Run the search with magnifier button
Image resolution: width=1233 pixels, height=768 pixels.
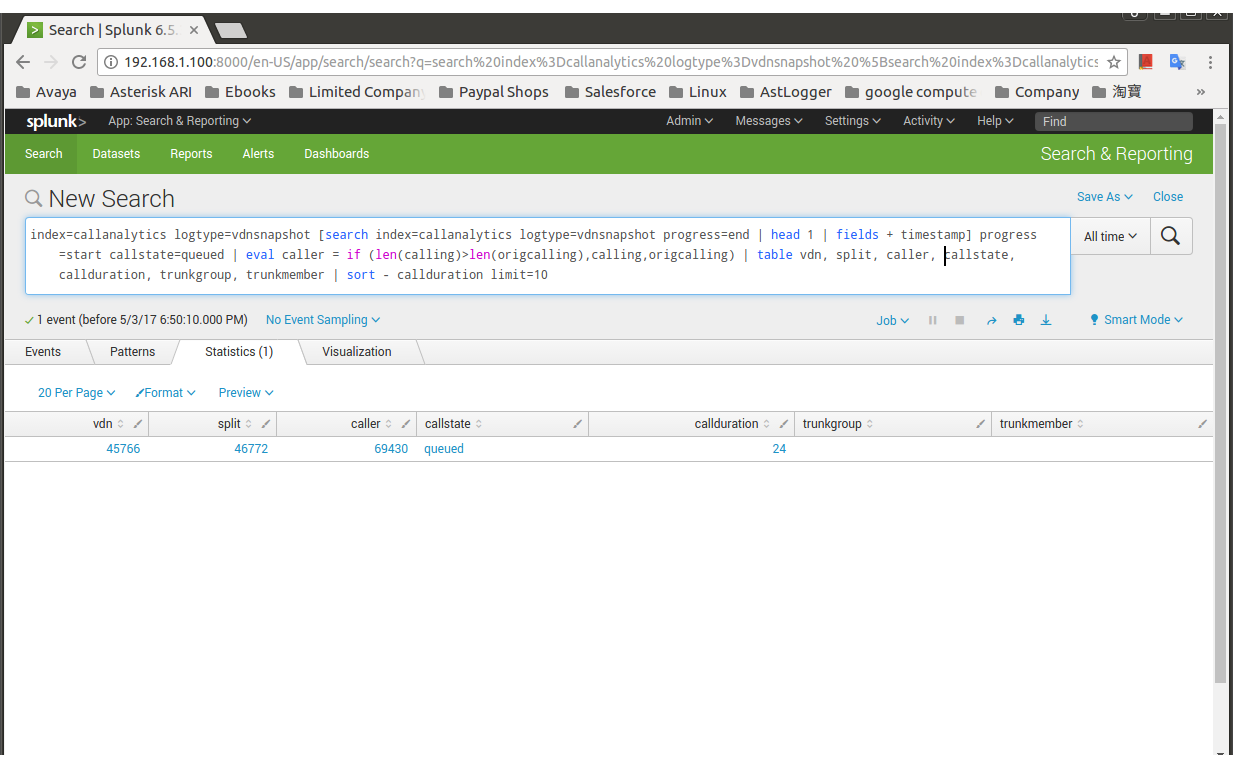pos(1171,236)
